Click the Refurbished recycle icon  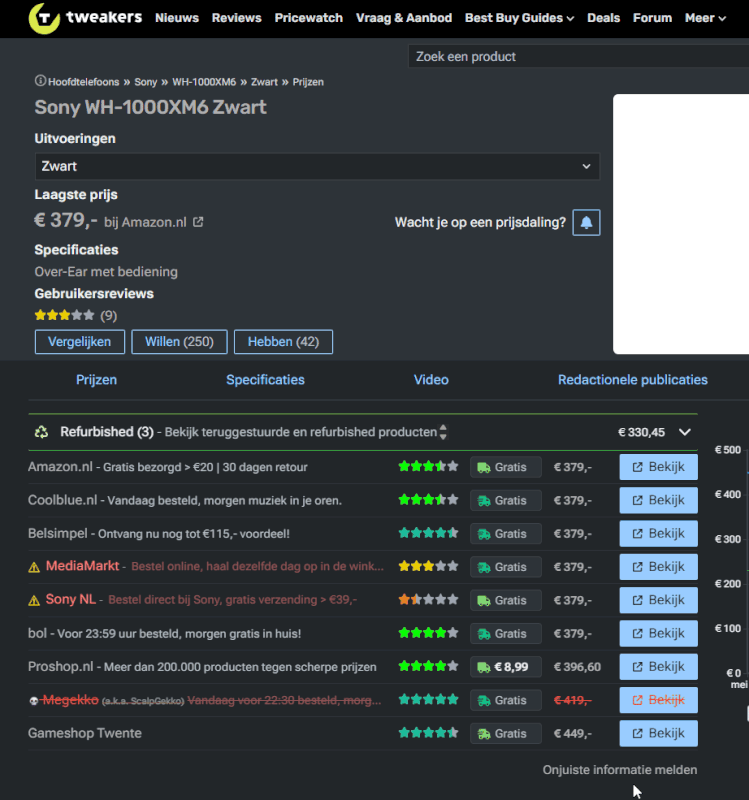41,432
